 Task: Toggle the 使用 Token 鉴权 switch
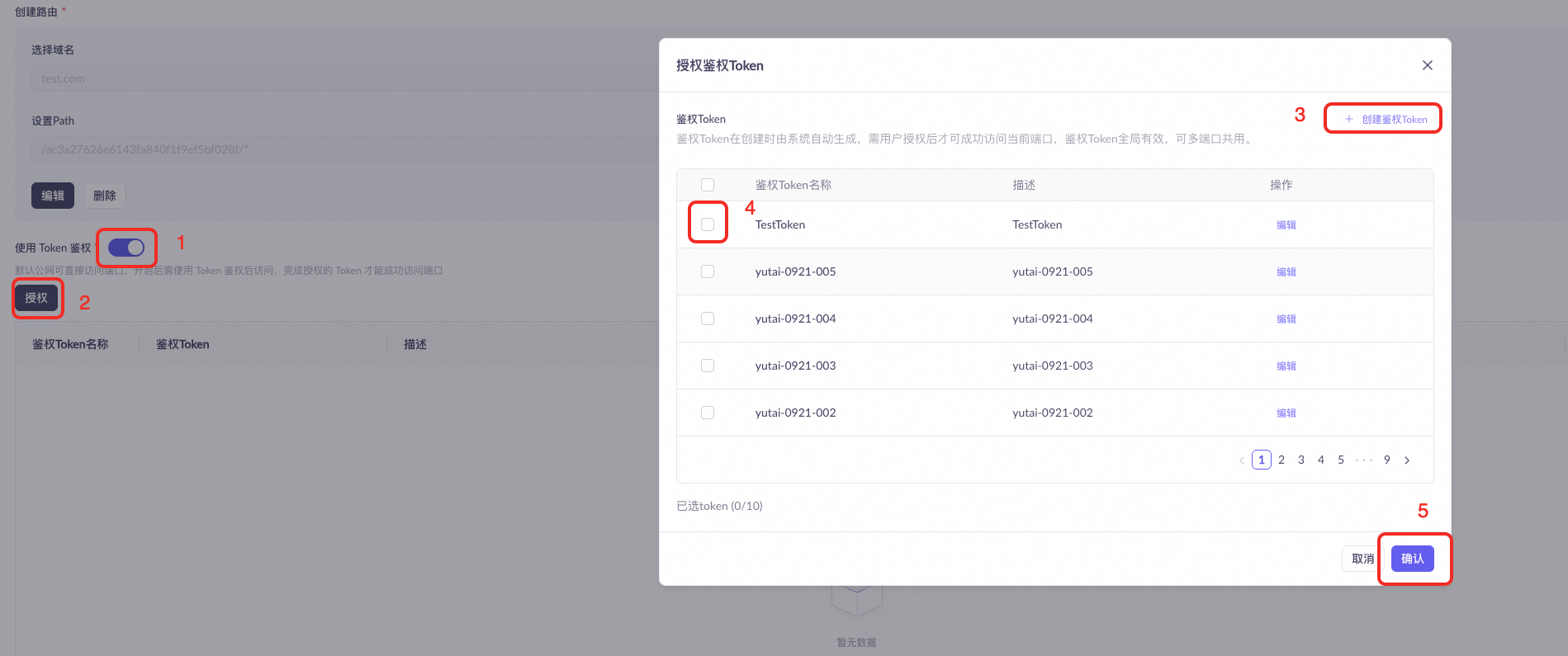point(126,248)
